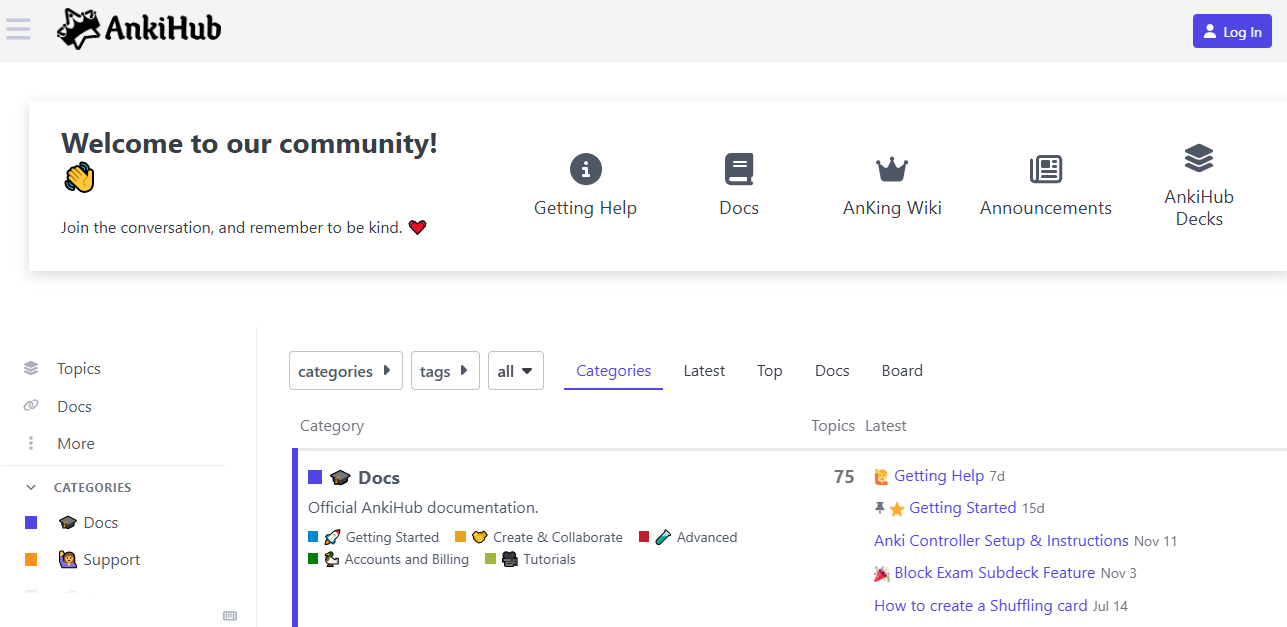Open the pinned Getting Started topic

point(962,508)
